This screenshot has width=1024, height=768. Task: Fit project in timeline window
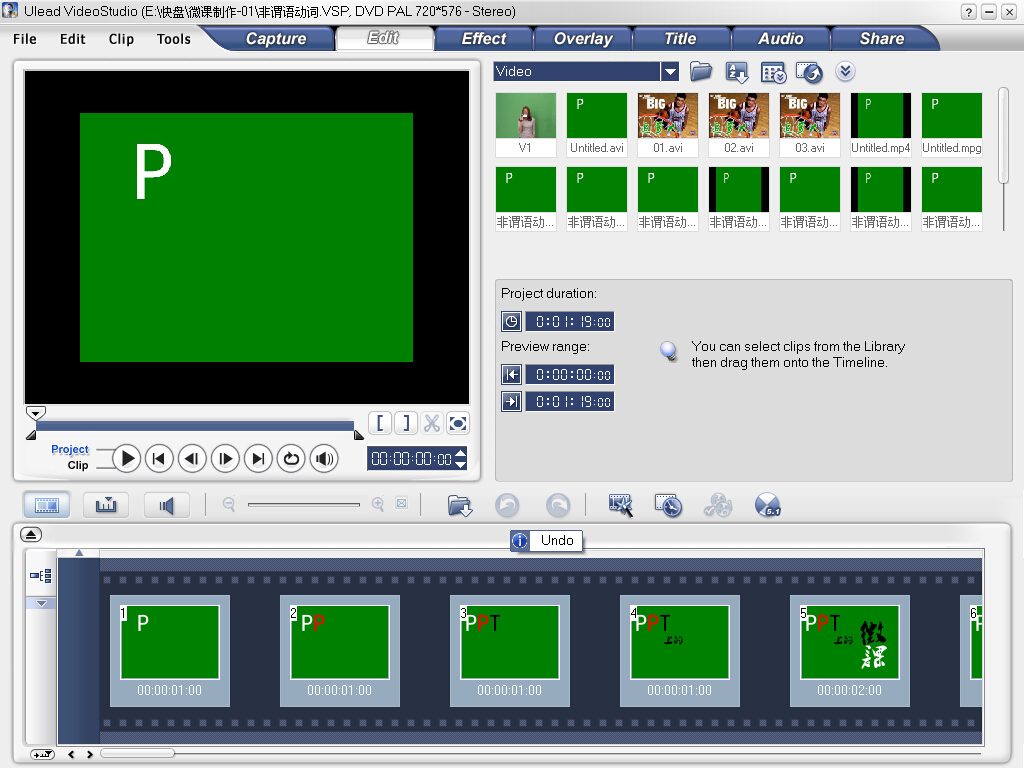402,504
